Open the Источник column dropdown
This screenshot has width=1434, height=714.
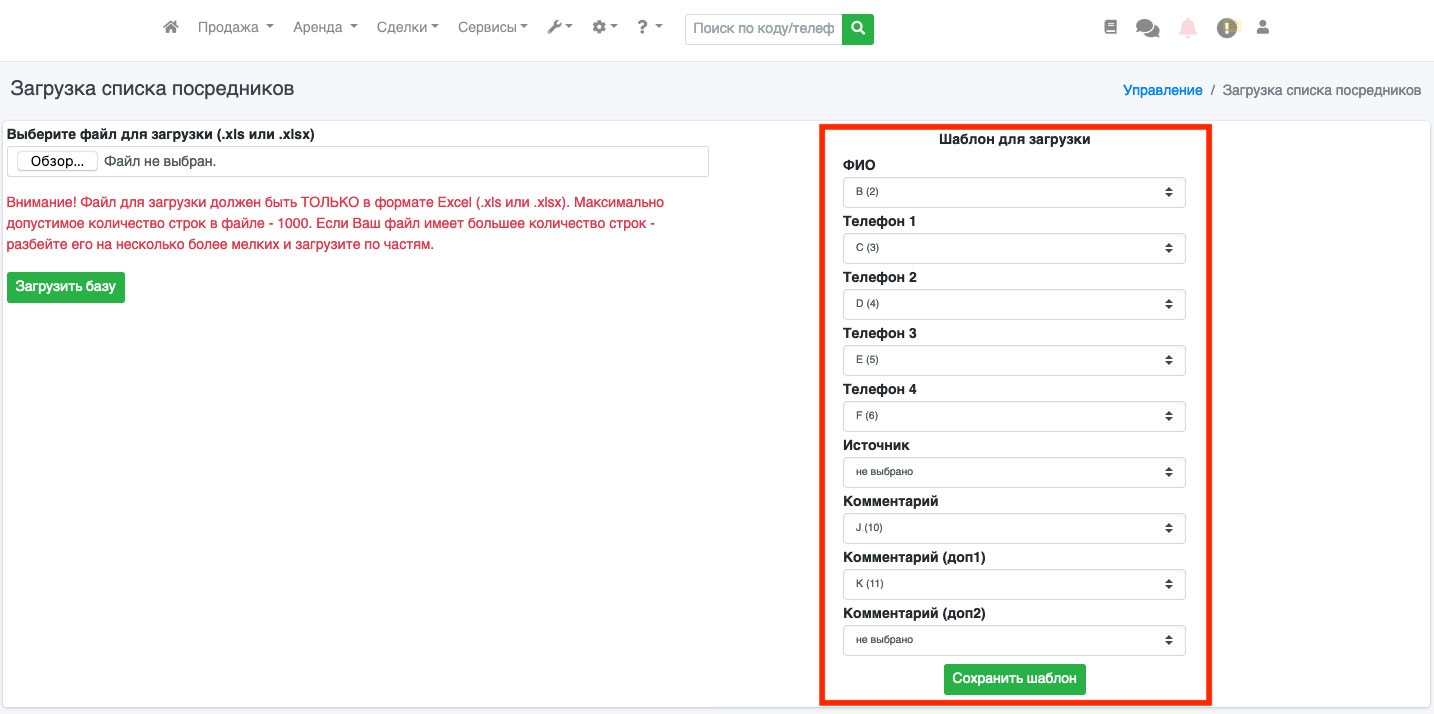(1014, 472)
